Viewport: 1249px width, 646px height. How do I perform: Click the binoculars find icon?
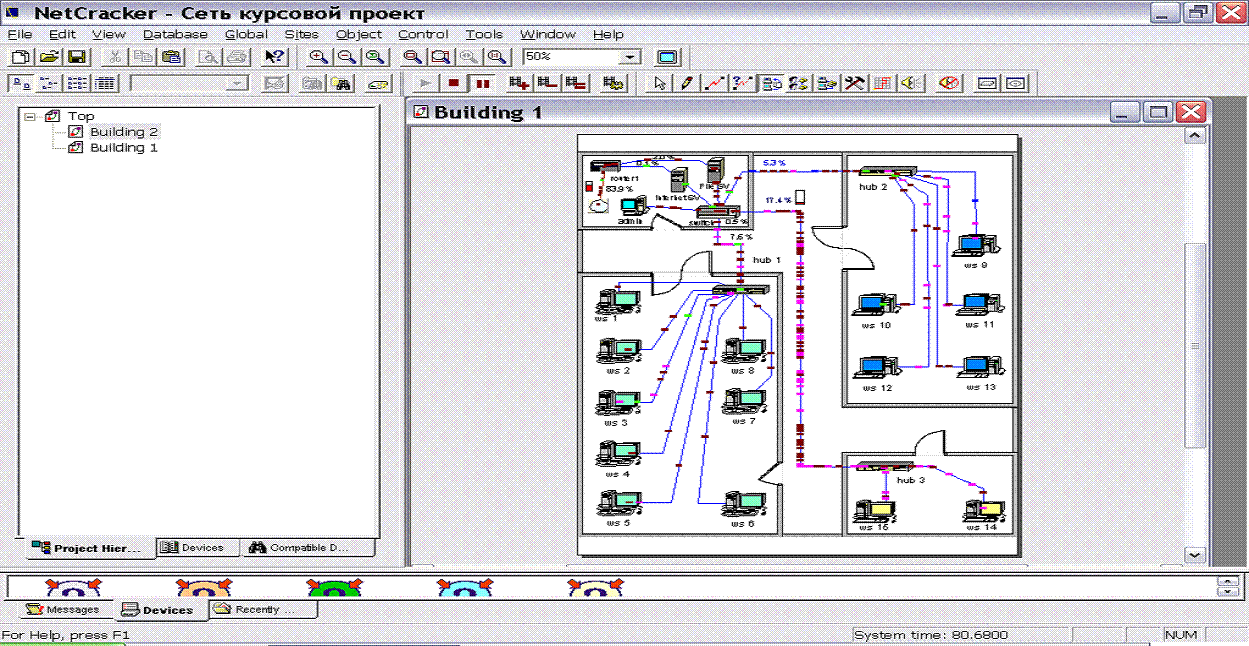point(342,84)
